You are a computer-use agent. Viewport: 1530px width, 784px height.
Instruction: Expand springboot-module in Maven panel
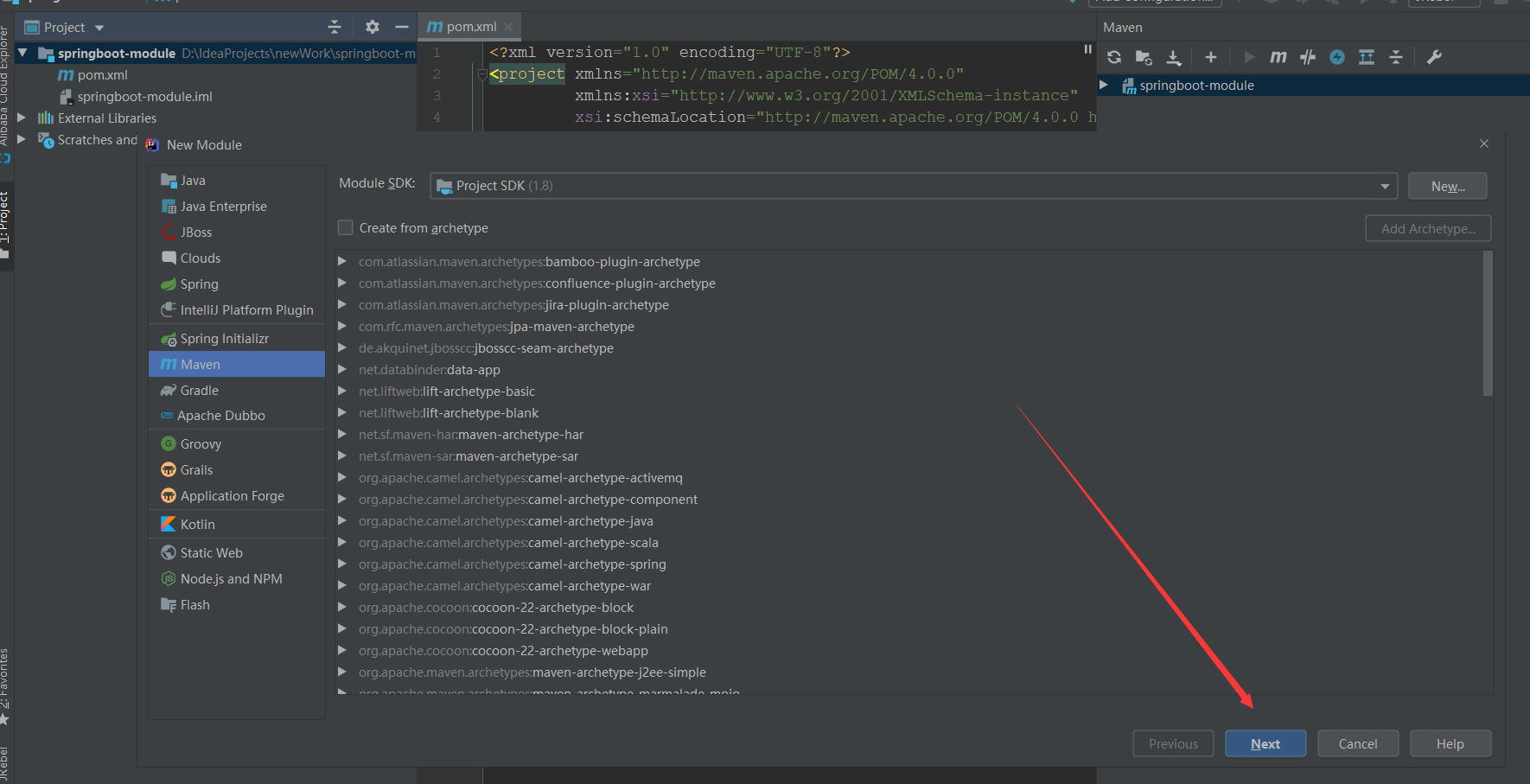pos(1104,85)
